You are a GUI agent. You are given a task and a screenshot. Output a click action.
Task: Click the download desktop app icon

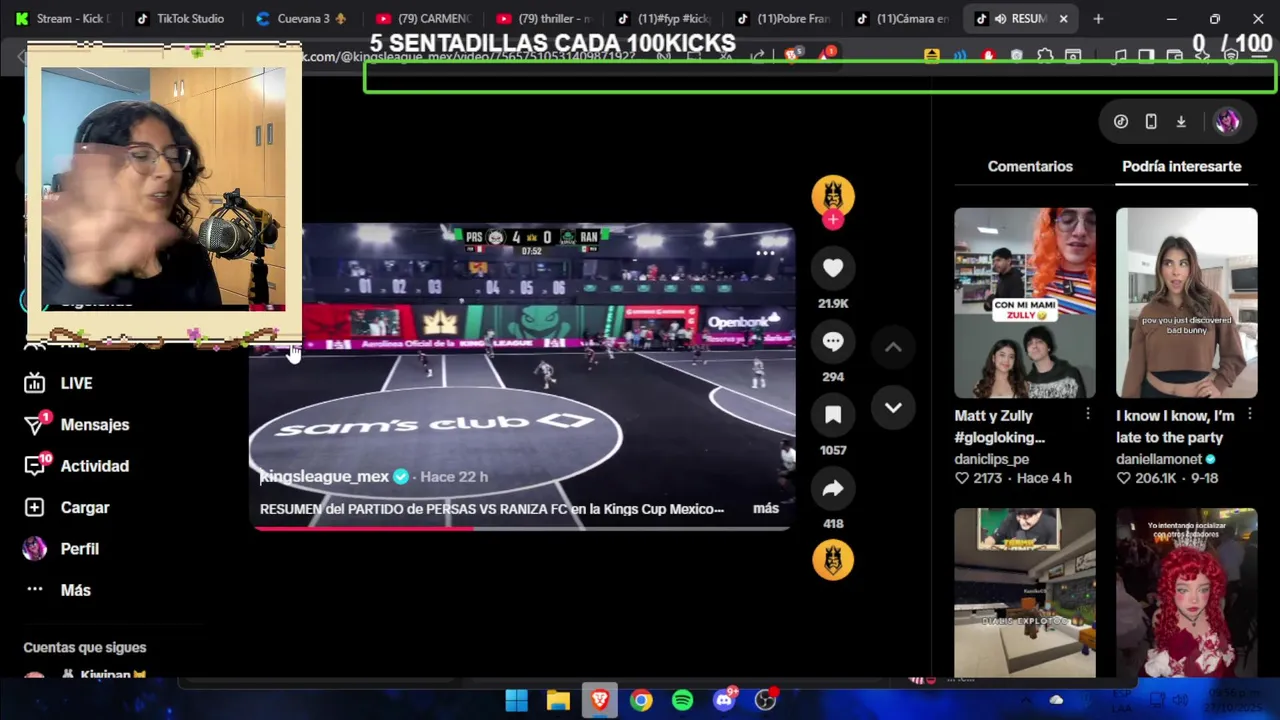pyautogui.click(x=1181, y=121)
